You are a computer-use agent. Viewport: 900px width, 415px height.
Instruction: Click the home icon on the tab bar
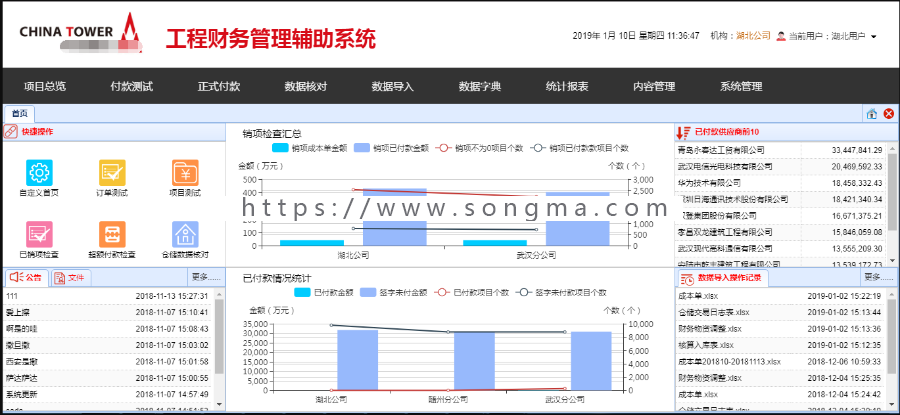pyautogui.click(x=872, y=114)
